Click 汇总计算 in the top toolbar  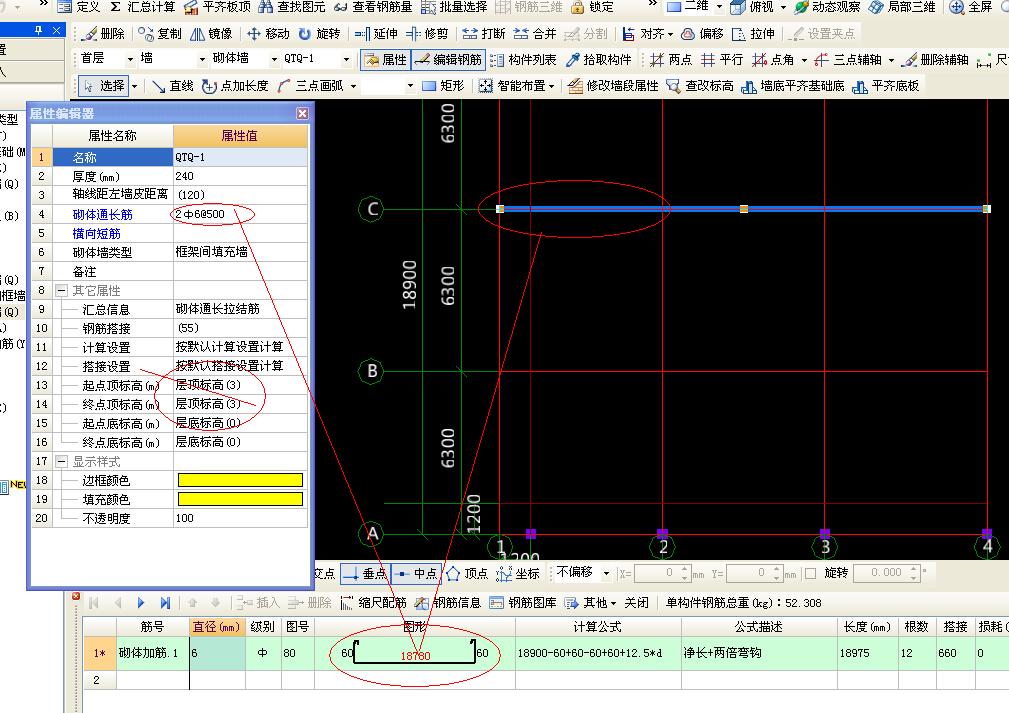coord(142,7)
